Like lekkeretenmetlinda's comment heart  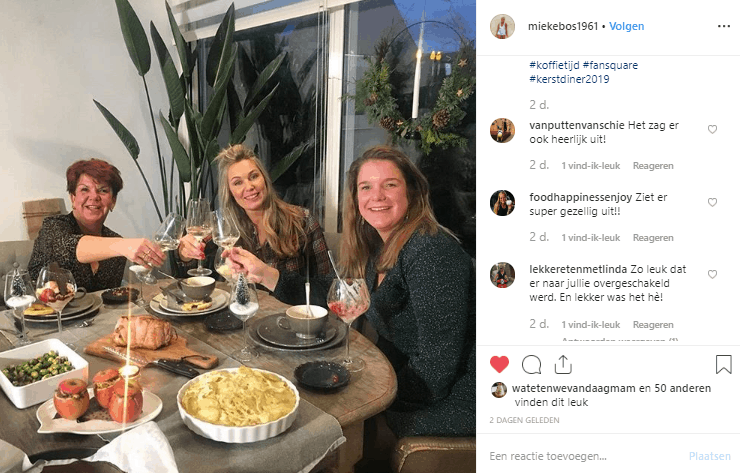712,274
